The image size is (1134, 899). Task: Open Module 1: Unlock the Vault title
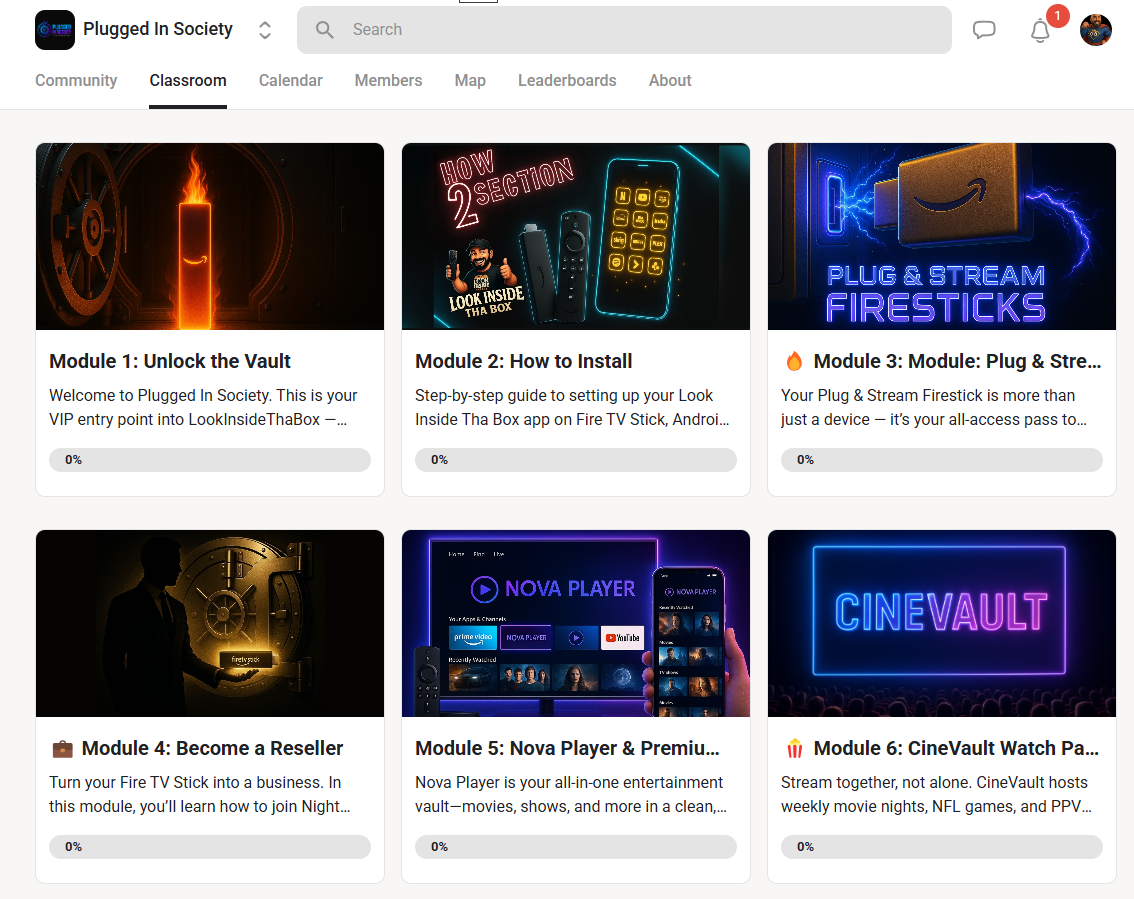click(170, 362)
